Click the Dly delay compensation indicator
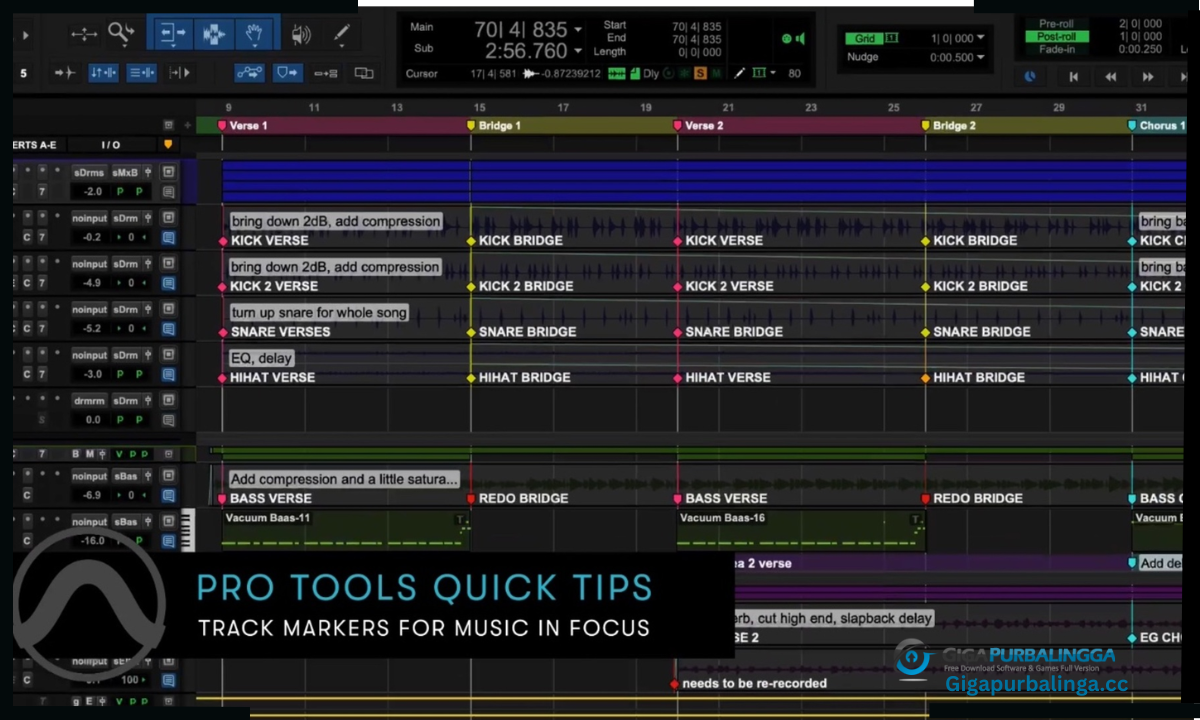 point(651,73)
